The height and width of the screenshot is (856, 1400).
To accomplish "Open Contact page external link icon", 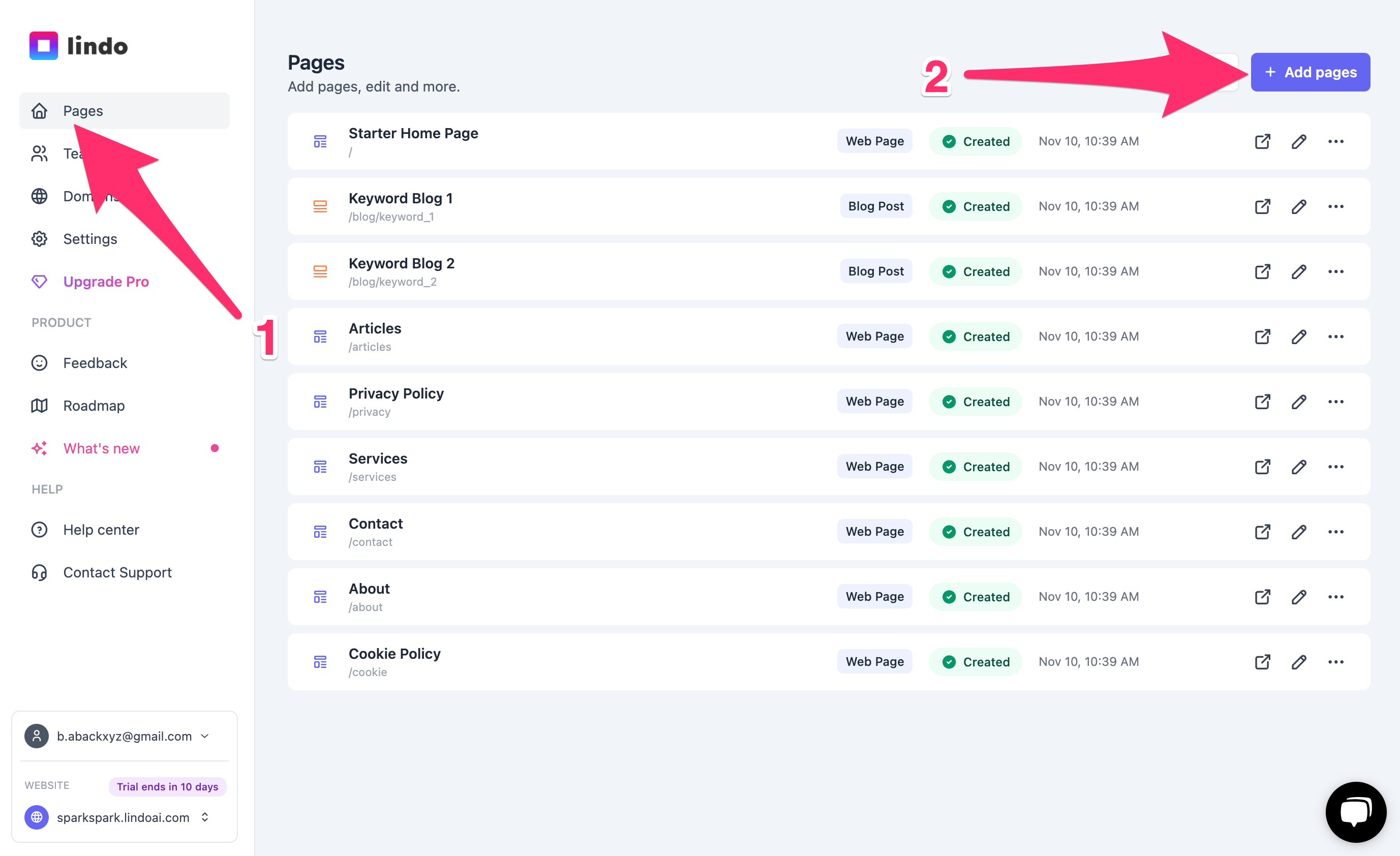I will 1263,532.
